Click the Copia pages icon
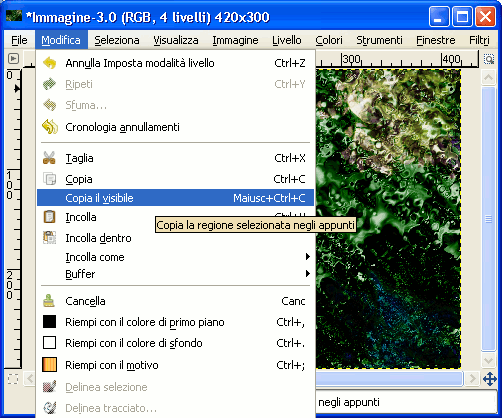 tap(50, 179)
